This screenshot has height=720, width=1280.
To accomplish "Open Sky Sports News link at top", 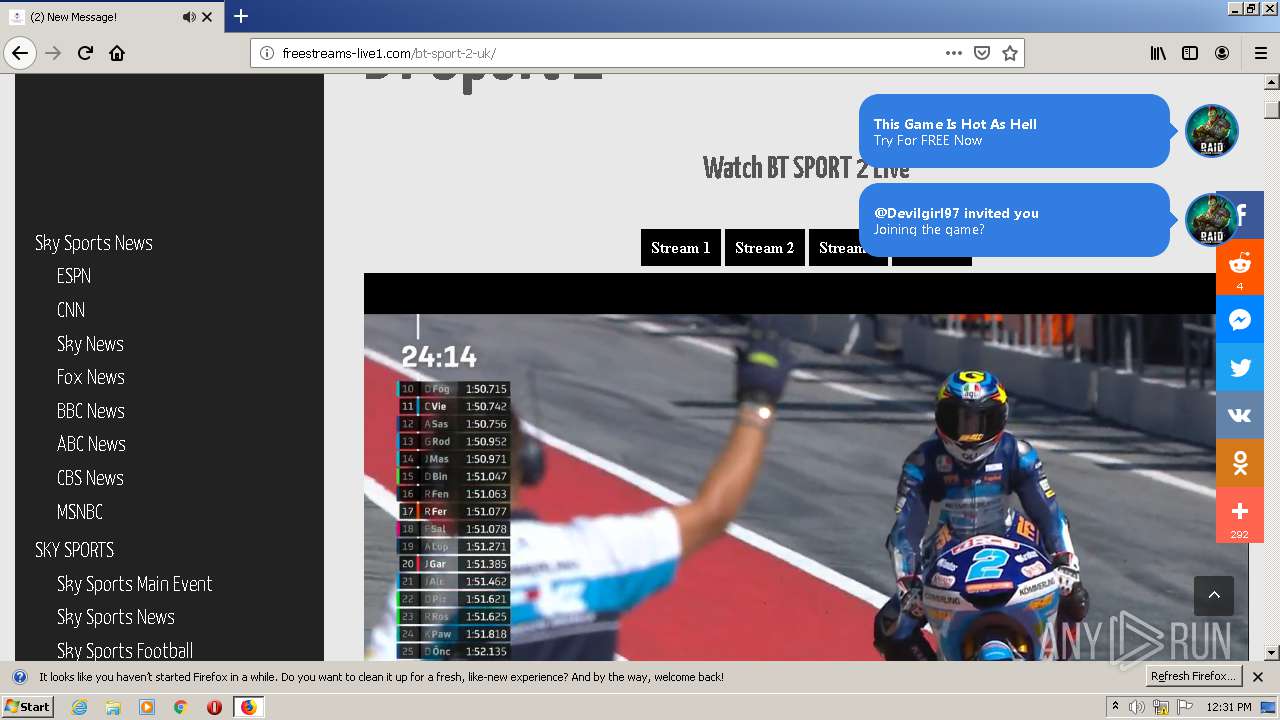I will [94, 243].
